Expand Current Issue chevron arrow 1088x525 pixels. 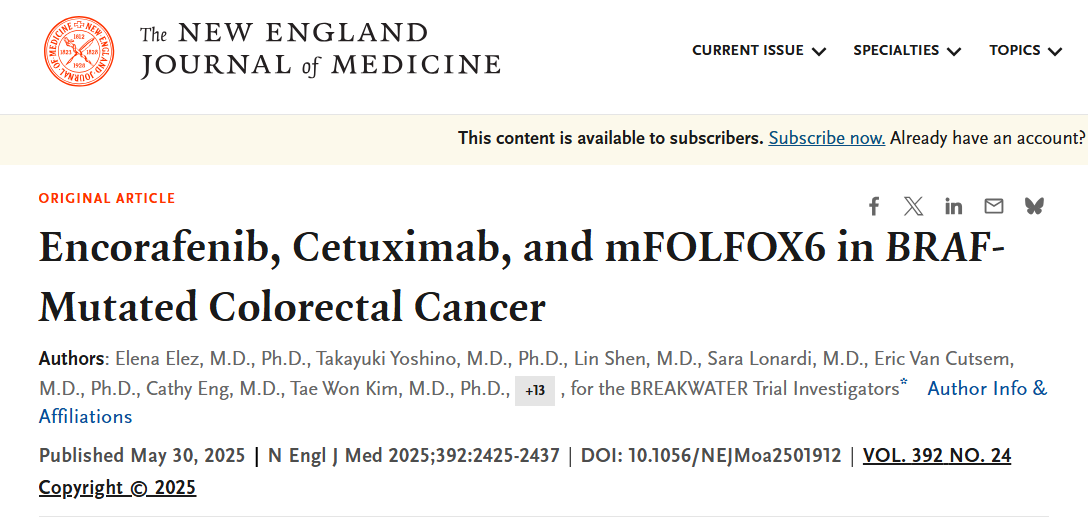pos(819,51)
